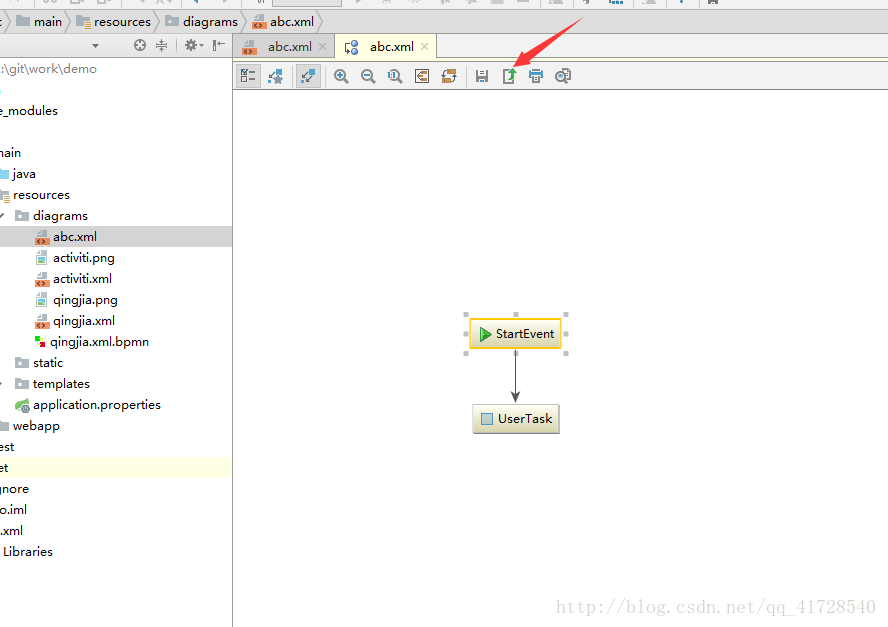
Task: Click the Actual Size zoom icon
Action: coord(395,76)
